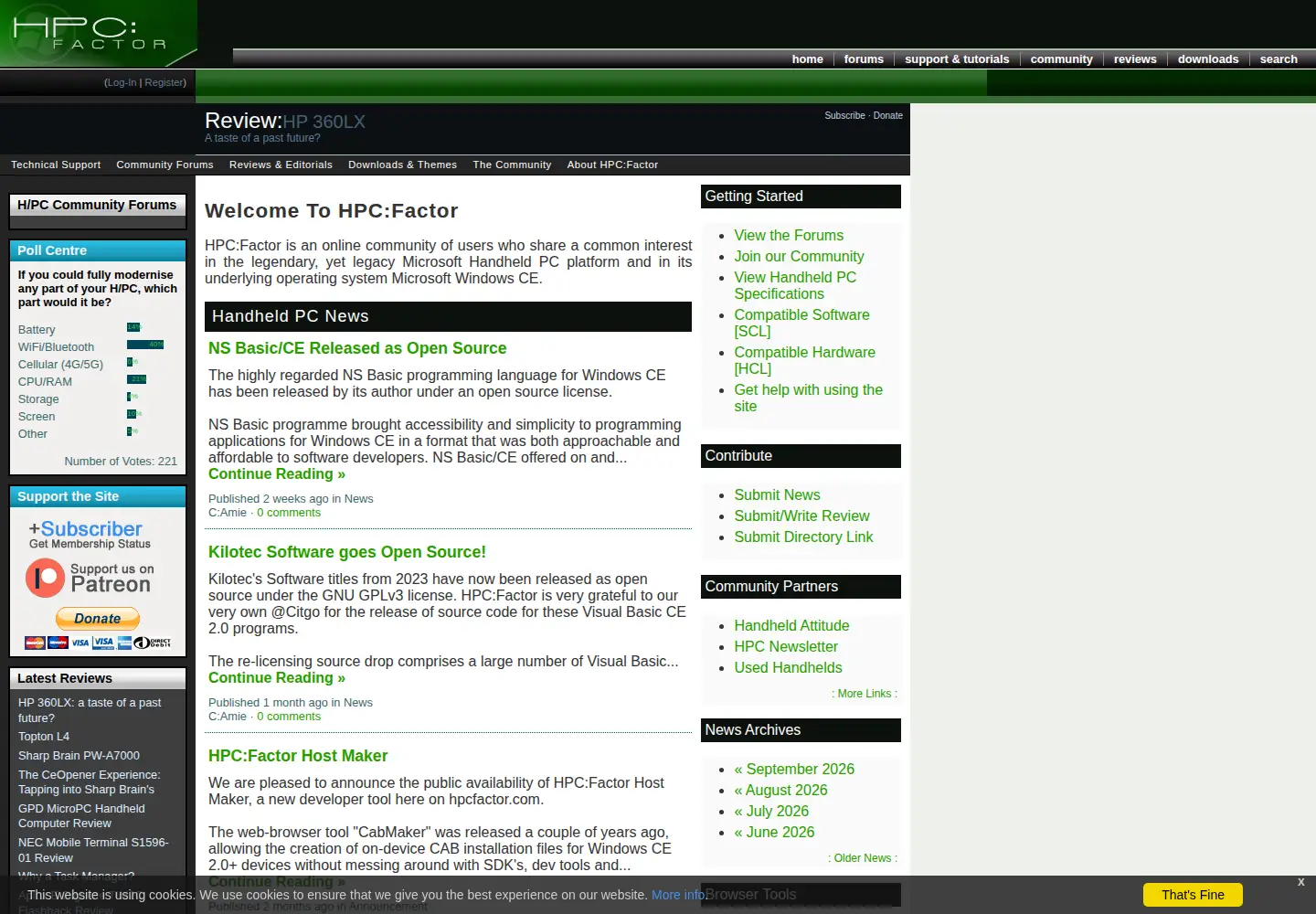Open the downloads top menu
The width and height of the screenshot is (1316, 914).
point(1208,59)
